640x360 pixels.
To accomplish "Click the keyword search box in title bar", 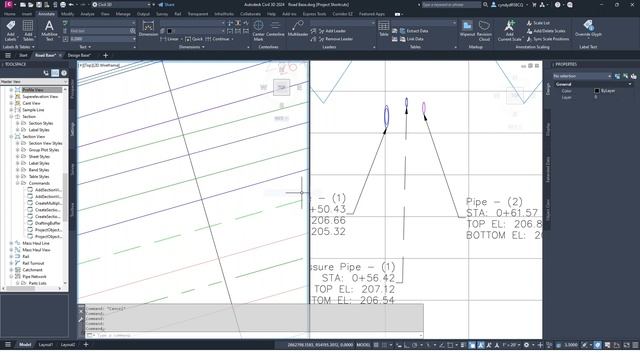I will pyautogui.click(x=451, y=4).
